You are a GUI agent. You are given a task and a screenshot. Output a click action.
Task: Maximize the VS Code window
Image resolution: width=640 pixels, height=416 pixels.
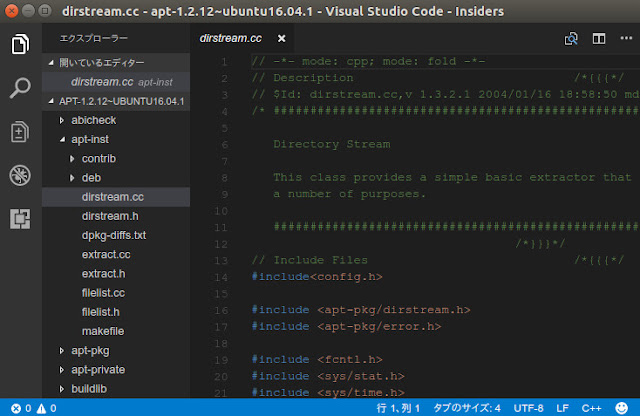45,11
